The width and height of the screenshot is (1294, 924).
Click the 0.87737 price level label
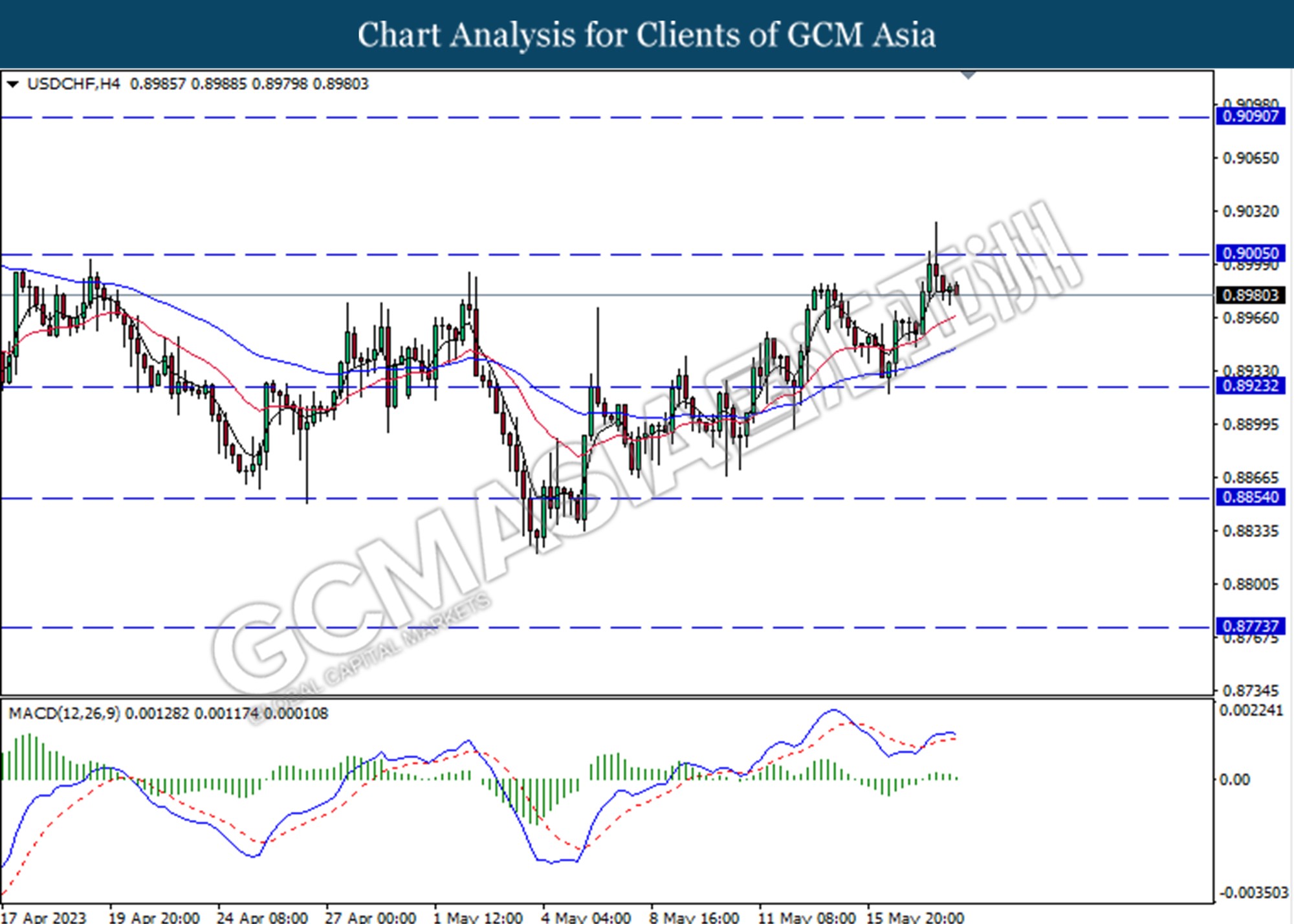tap(1251, 626)
